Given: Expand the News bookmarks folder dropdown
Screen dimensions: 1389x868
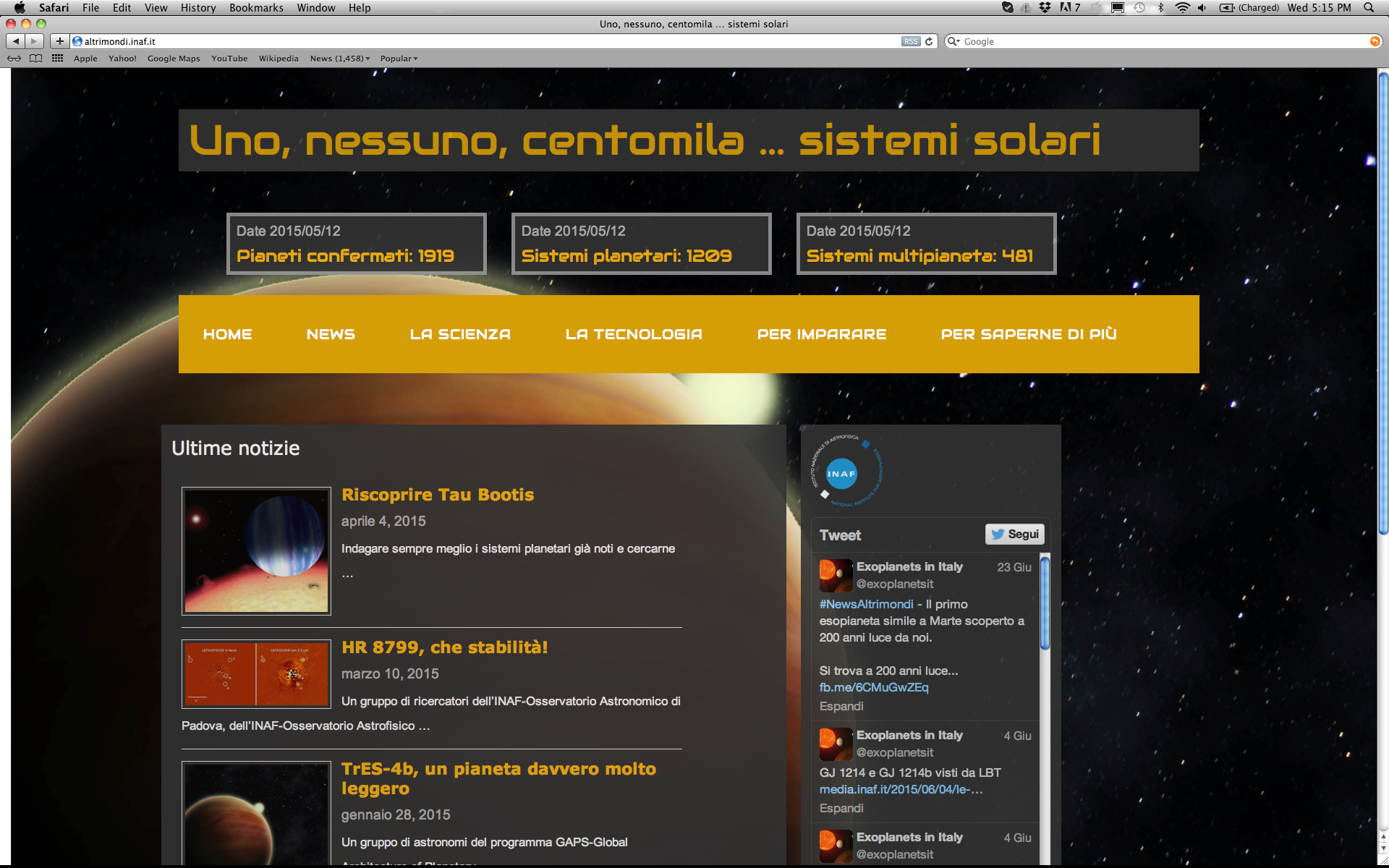Looking at the screenshot, I should [340, 59].
